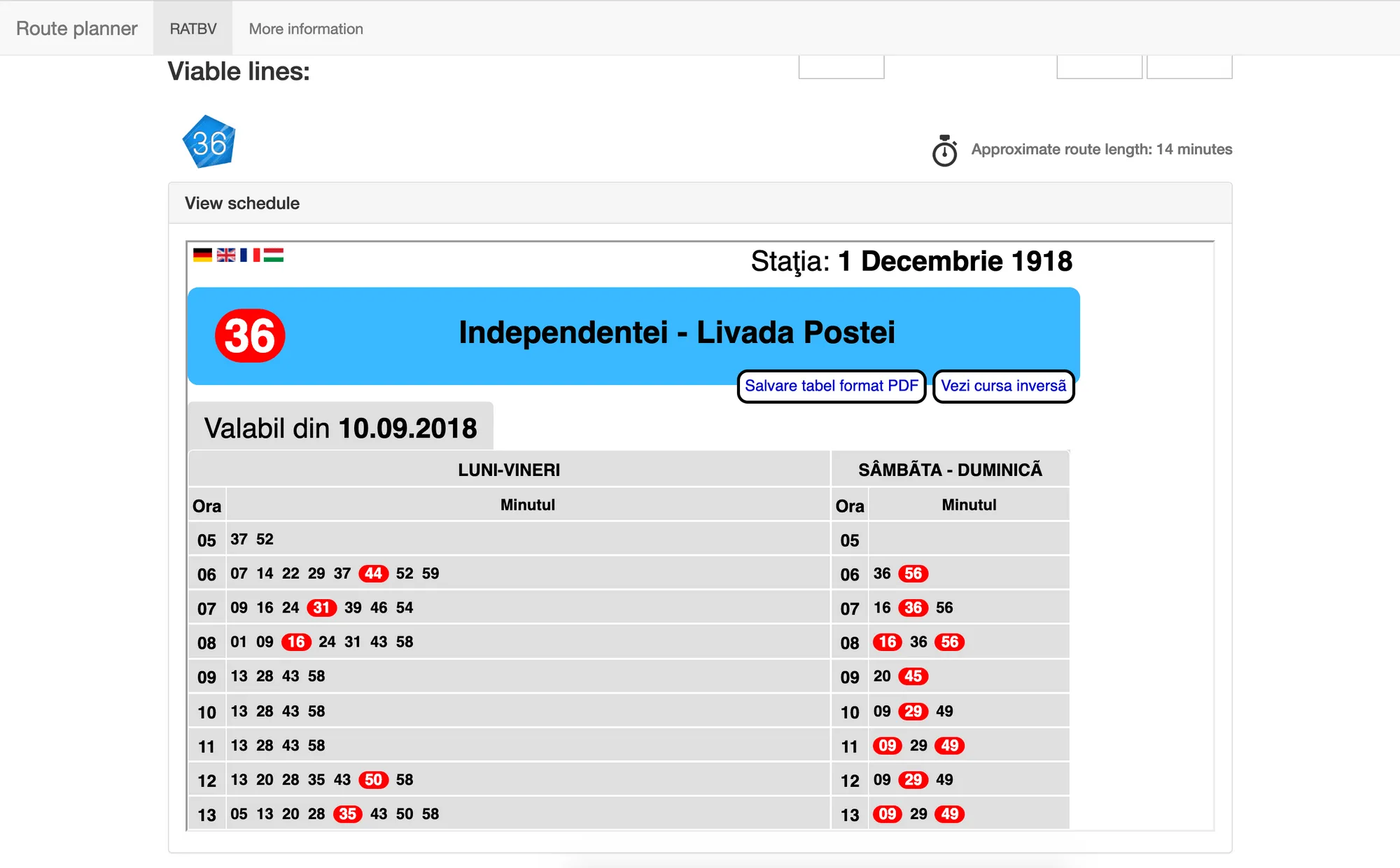Click the empty box left under navbar
The width and height of the screenshot is (1400, 868).
point(841,67)
